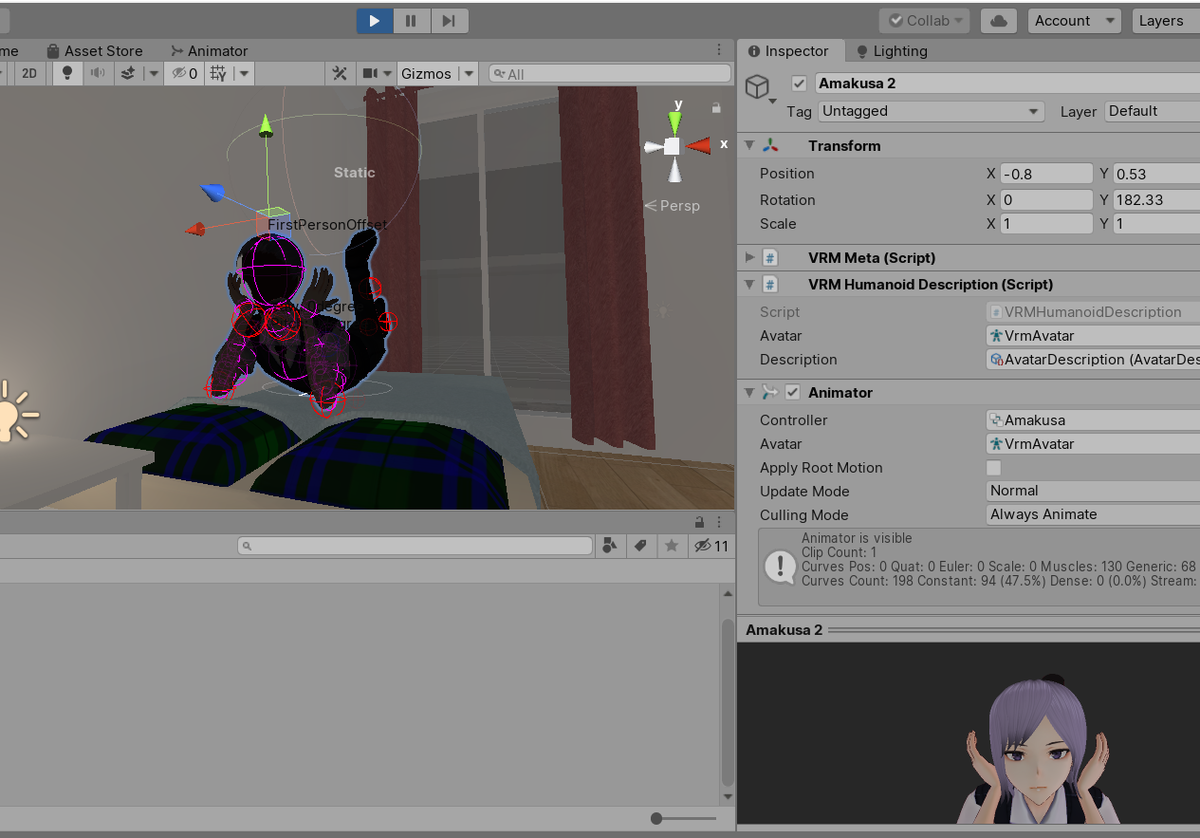
Task: Click the blue Z move handle arrow
Action: [x=212, y=190]
